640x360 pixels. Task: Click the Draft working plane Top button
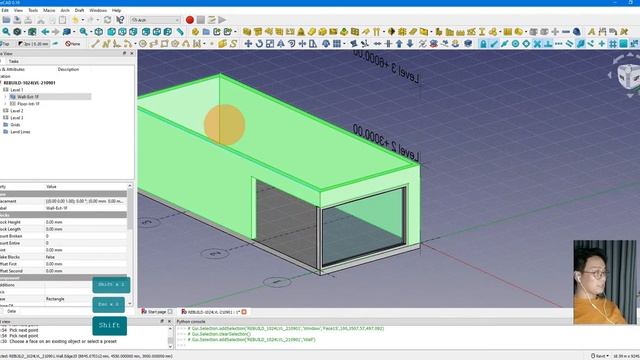(x=6, y=43)
